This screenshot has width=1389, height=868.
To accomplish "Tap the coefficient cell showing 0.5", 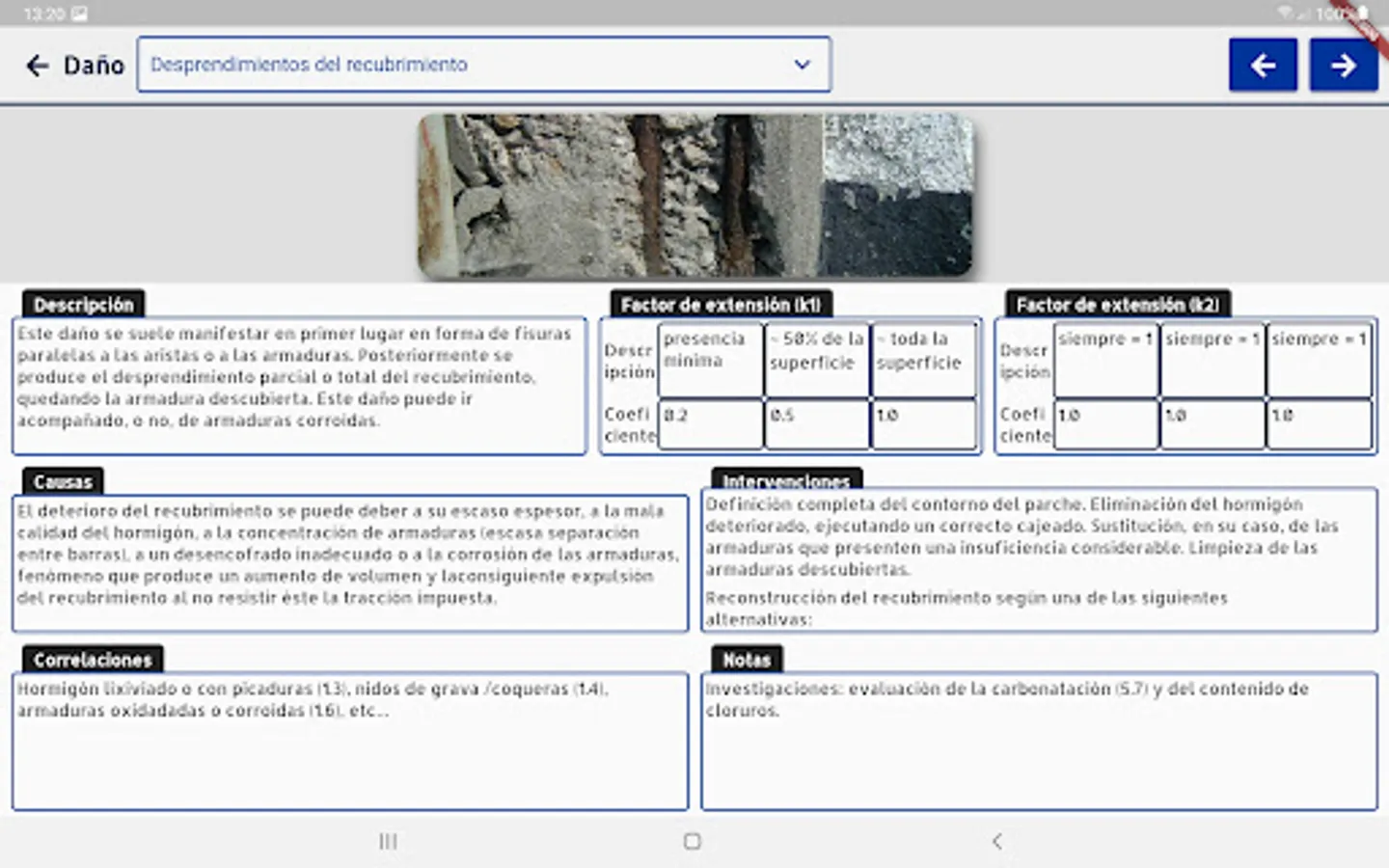I will click(817, 424).
